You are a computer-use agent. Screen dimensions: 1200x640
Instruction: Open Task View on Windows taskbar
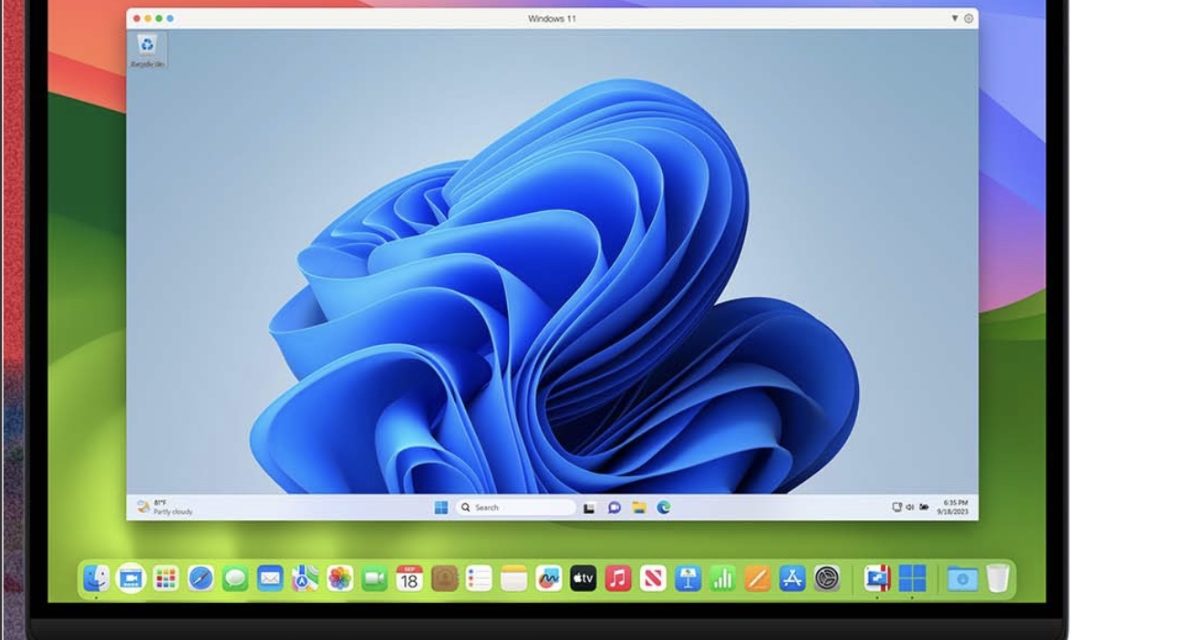[x=590, y=508]
